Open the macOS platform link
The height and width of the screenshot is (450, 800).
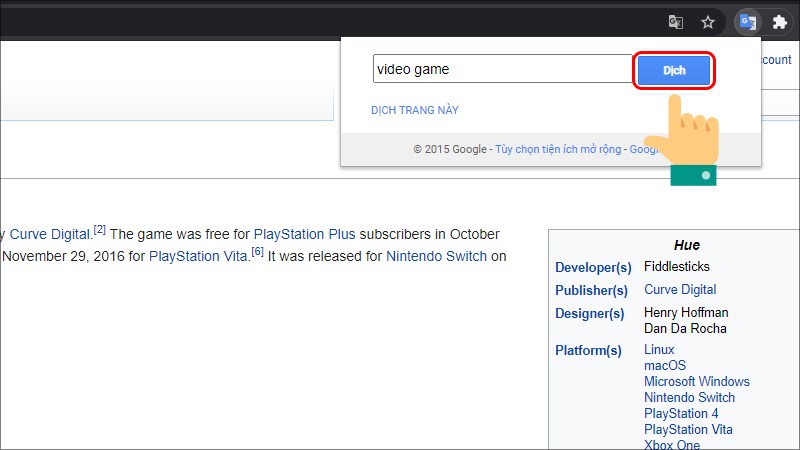[665, 365]
